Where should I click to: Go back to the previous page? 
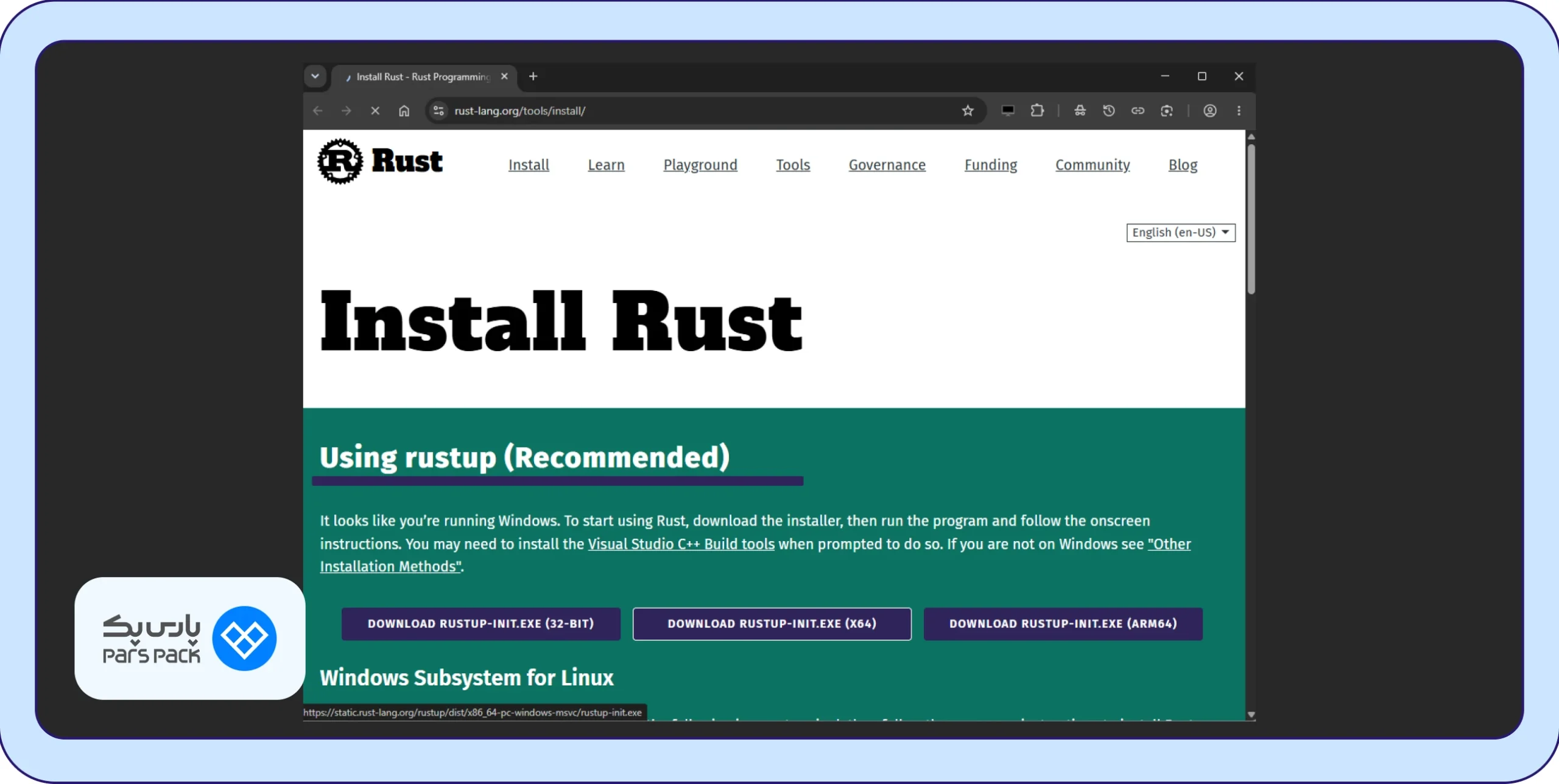pyautogui.click(x=317, y=111)
